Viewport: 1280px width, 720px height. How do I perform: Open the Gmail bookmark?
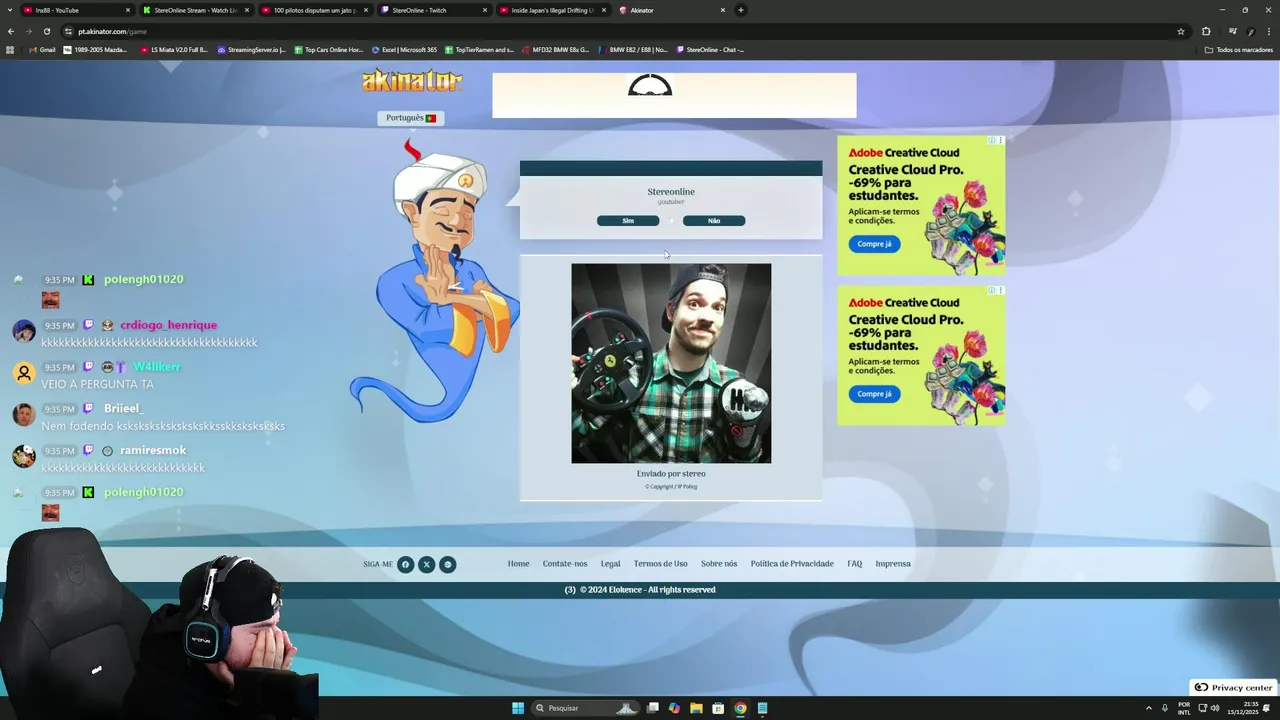(42, 50)
